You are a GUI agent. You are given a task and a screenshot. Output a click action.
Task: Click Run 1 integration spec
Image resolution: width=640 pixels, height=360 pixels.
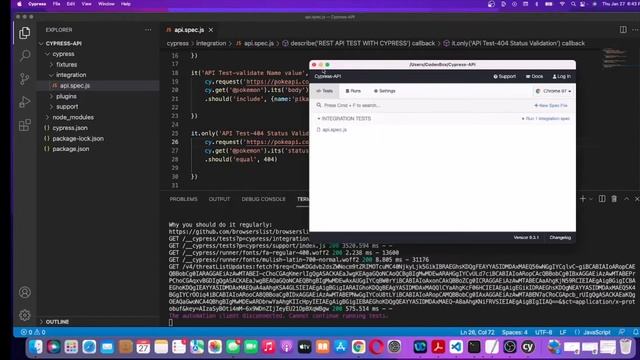(x=546, y=118)
